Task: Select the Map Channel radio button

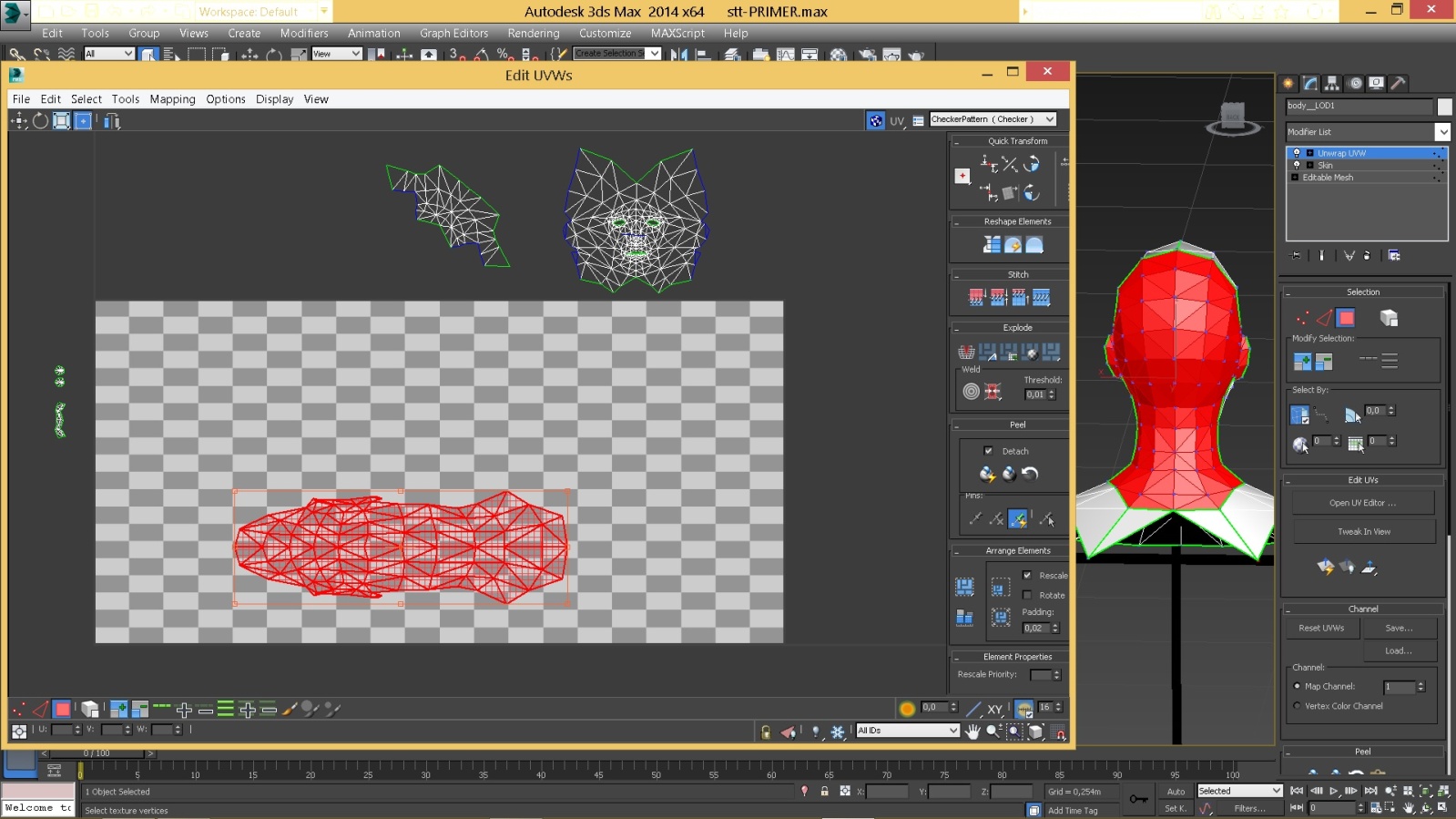Action: tap(1297, 686)
